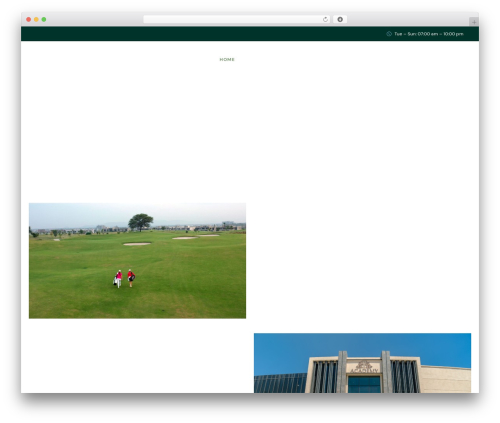Open a new tab with the plus button
Screen dimensions: 500x423
pos(474,22)
